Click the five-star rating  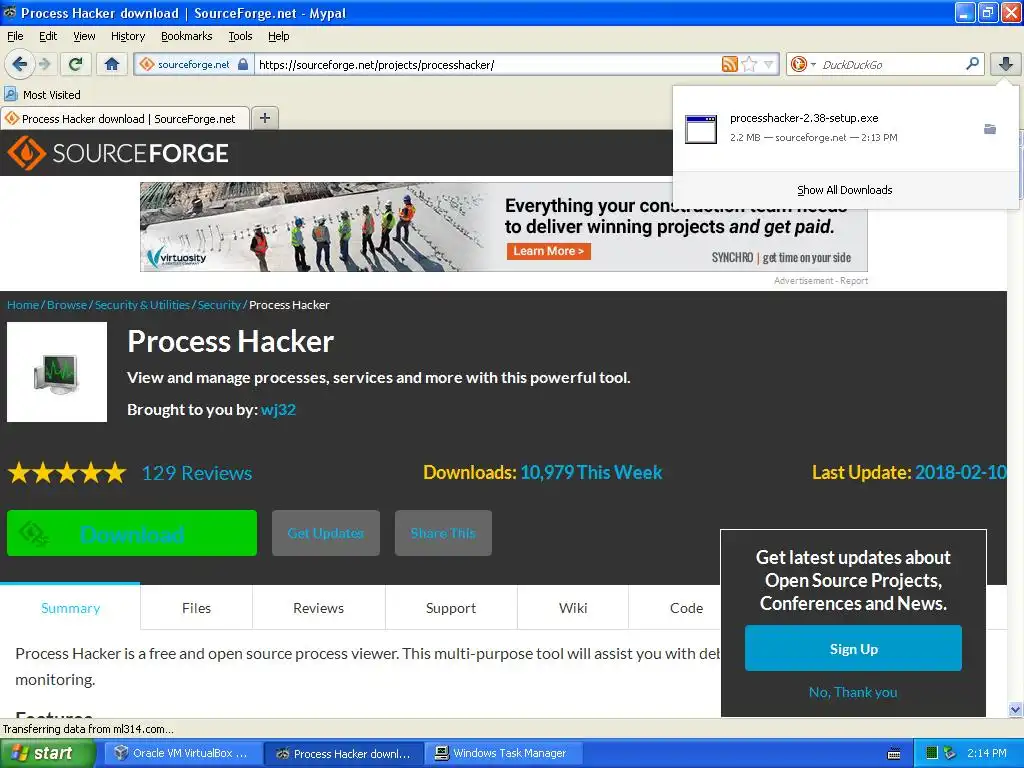coord(67,472)
